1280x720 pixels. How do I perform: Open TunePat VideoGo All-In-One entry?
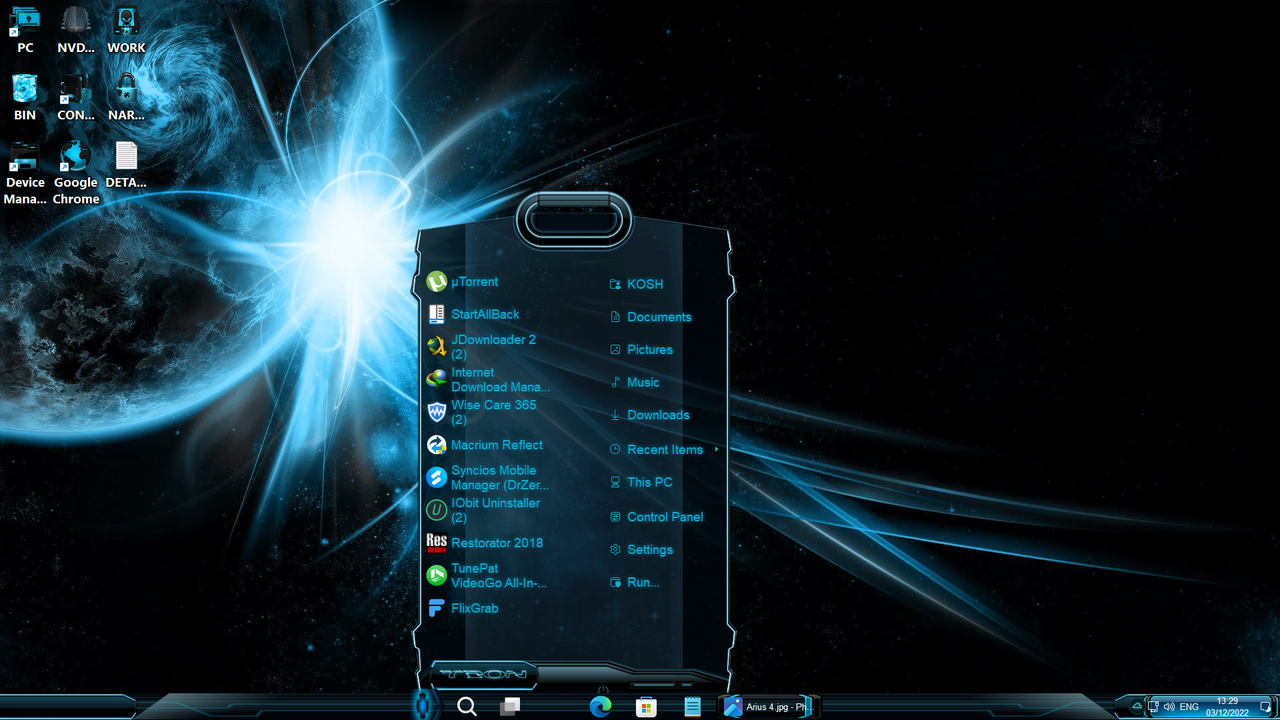tap(486, 575)
